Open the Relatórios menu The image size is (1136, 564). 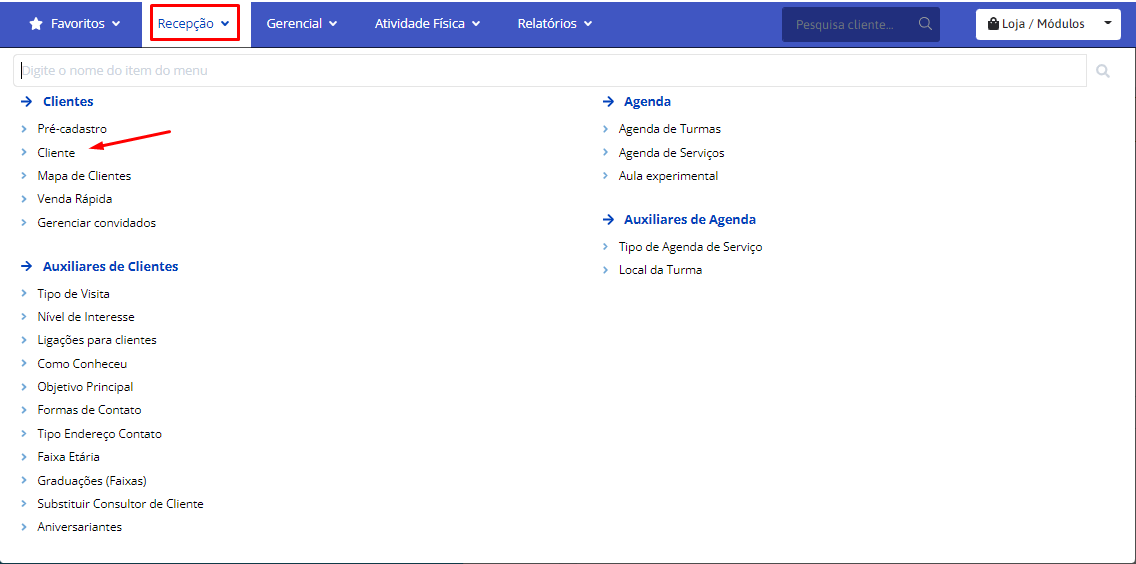pyautogui.click(x=554, y=24)
